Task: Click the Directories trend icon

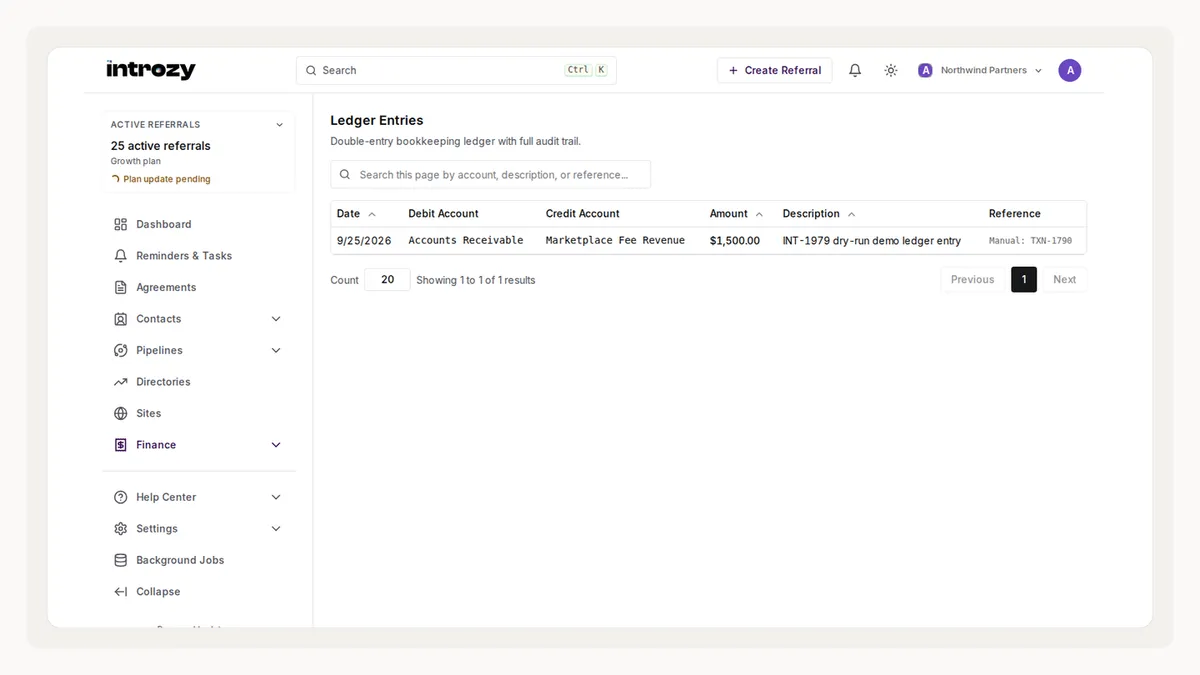Action: pyautogui.click(x=121, y=382)
